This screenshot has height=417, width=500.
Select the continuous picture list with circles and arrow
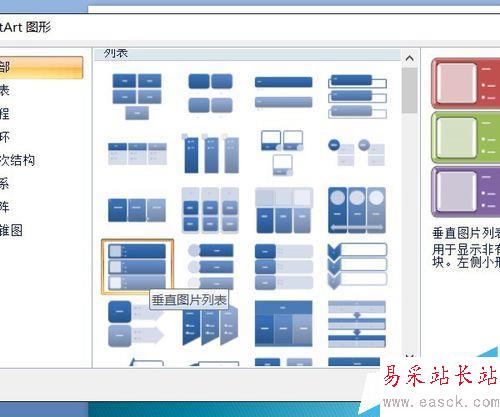click(357, 210)
